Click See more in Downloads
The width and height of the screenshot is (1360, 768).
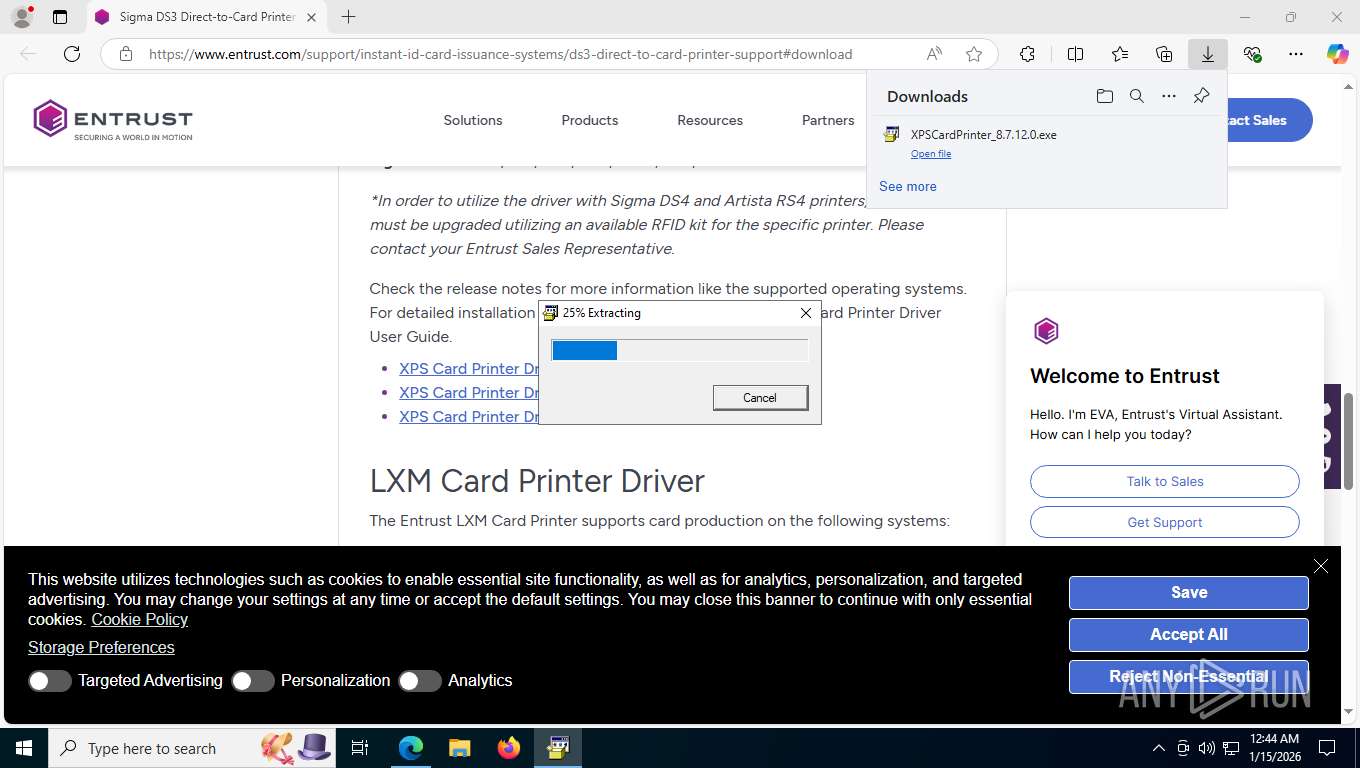pos(908,186)
